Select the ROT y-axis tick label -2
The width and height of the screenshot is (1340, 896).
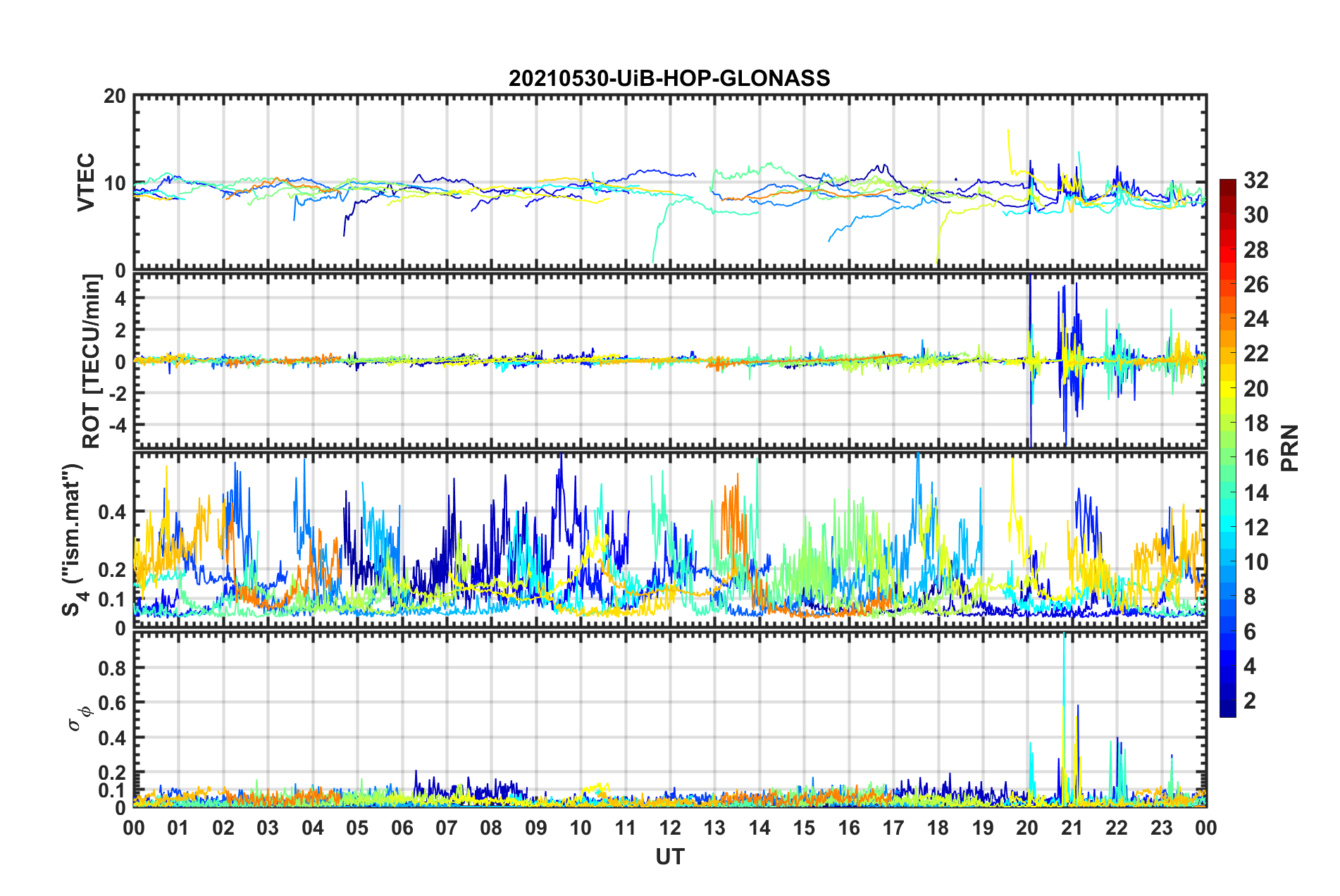click(x=119, y=393)
